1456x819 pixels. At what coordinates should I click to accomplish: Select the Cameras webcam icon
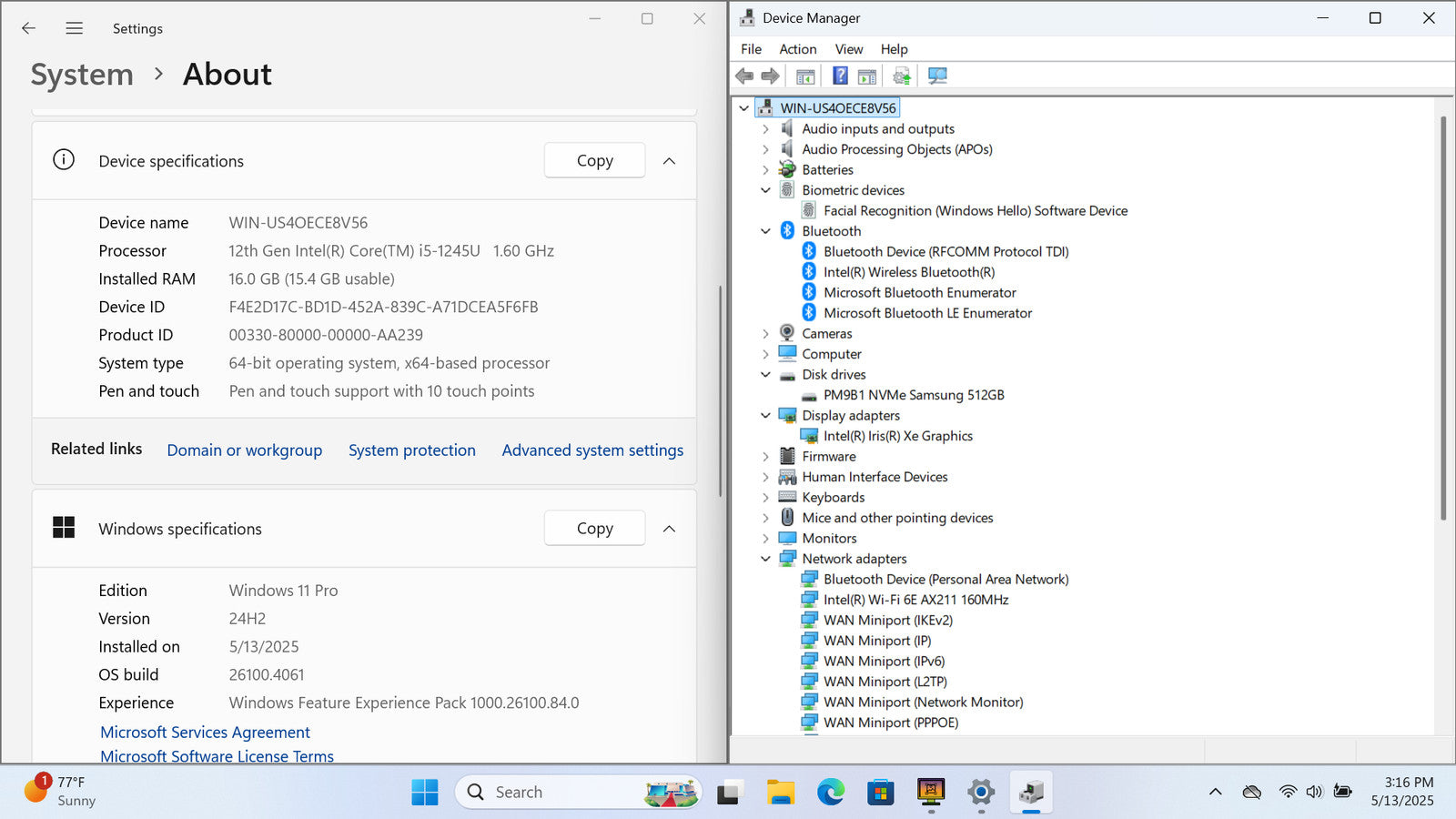tap(787, 333)
